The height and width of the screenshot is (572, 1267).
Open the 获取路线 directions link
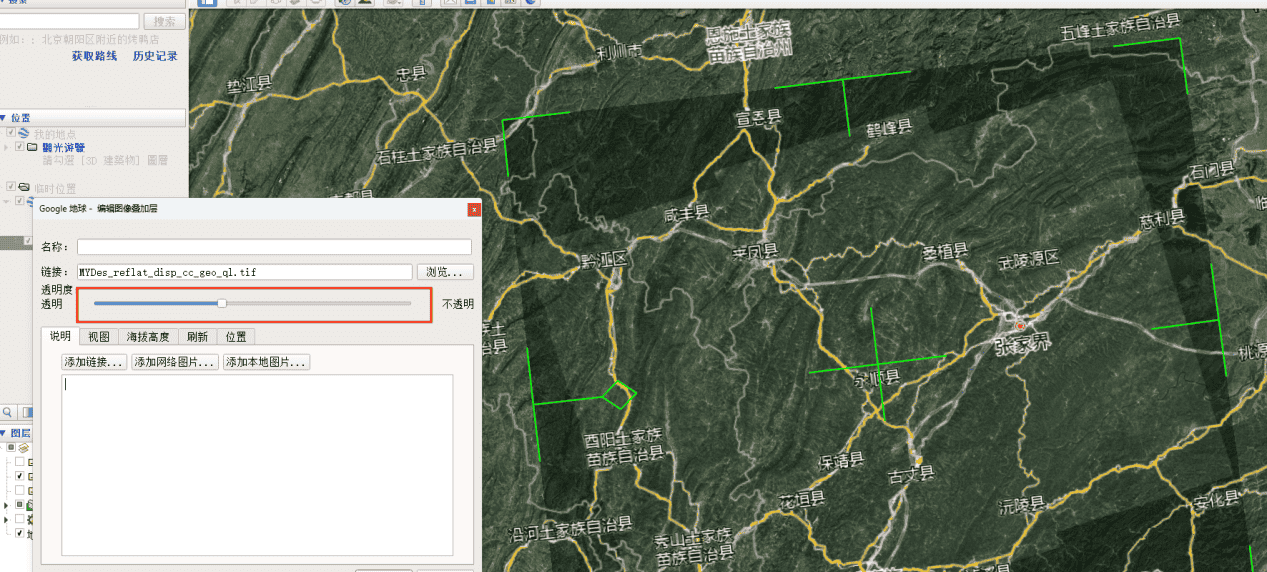point(94,56)
